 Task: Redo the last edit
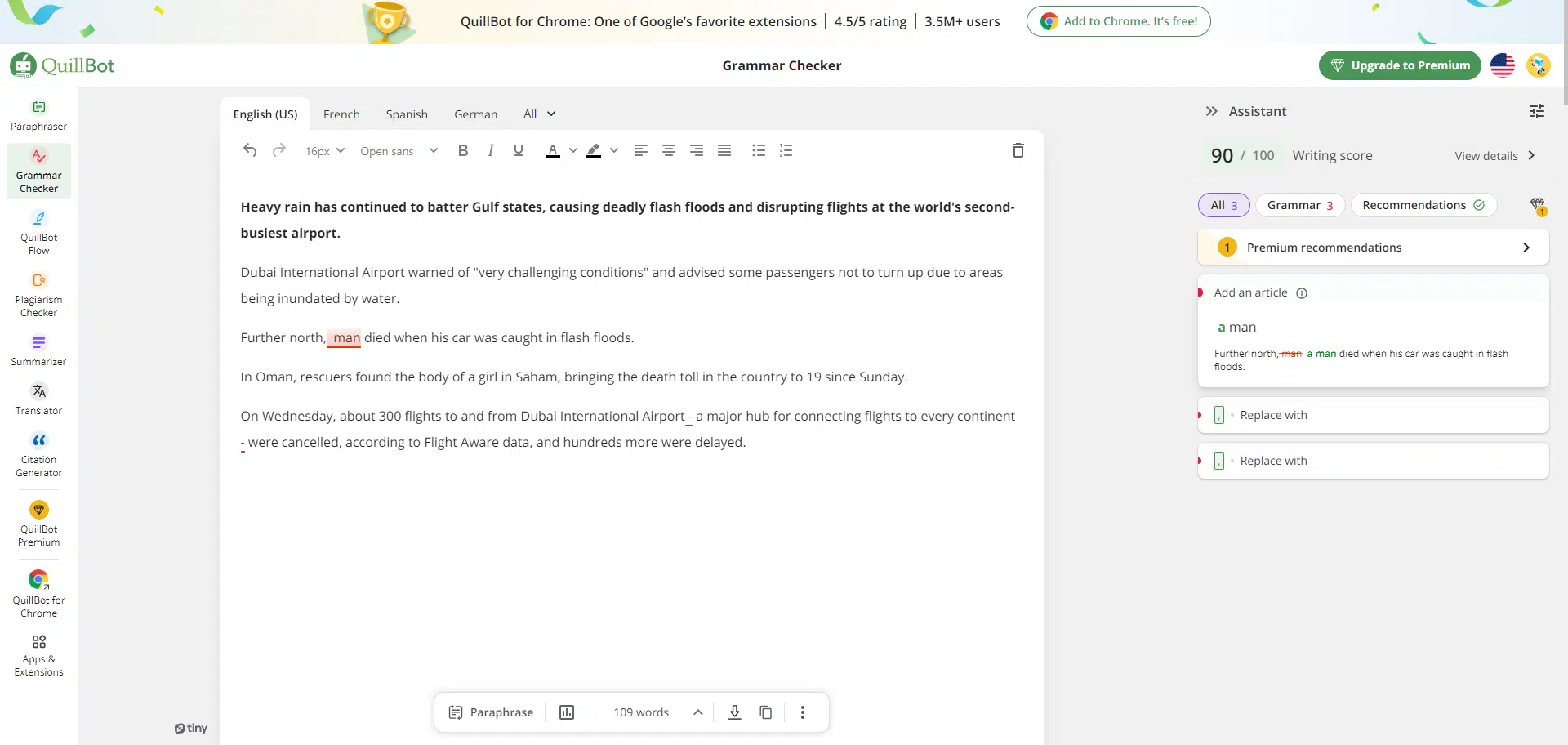pyautogui.click(x=278, y=150)
